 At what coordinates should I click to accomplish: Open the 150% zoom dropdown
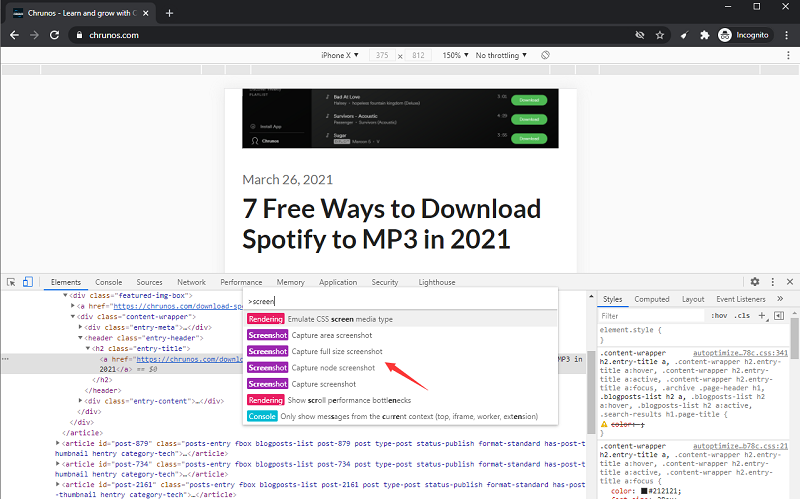point(455,55)
